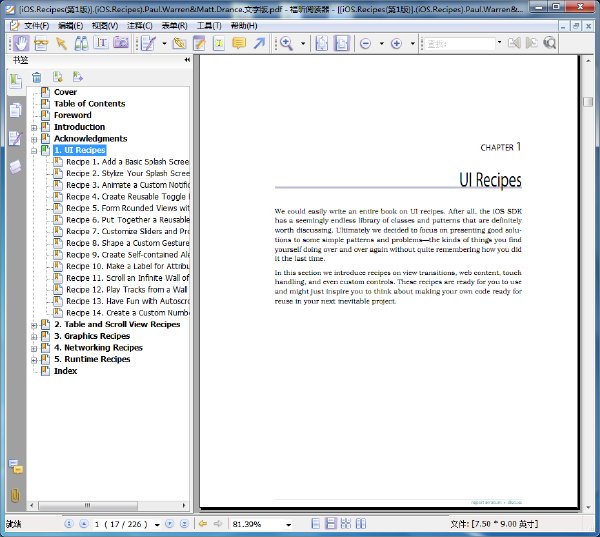
Task: Open dropdown arrow beside Zoom magnifier tool
Action: (x=303, y=44)
